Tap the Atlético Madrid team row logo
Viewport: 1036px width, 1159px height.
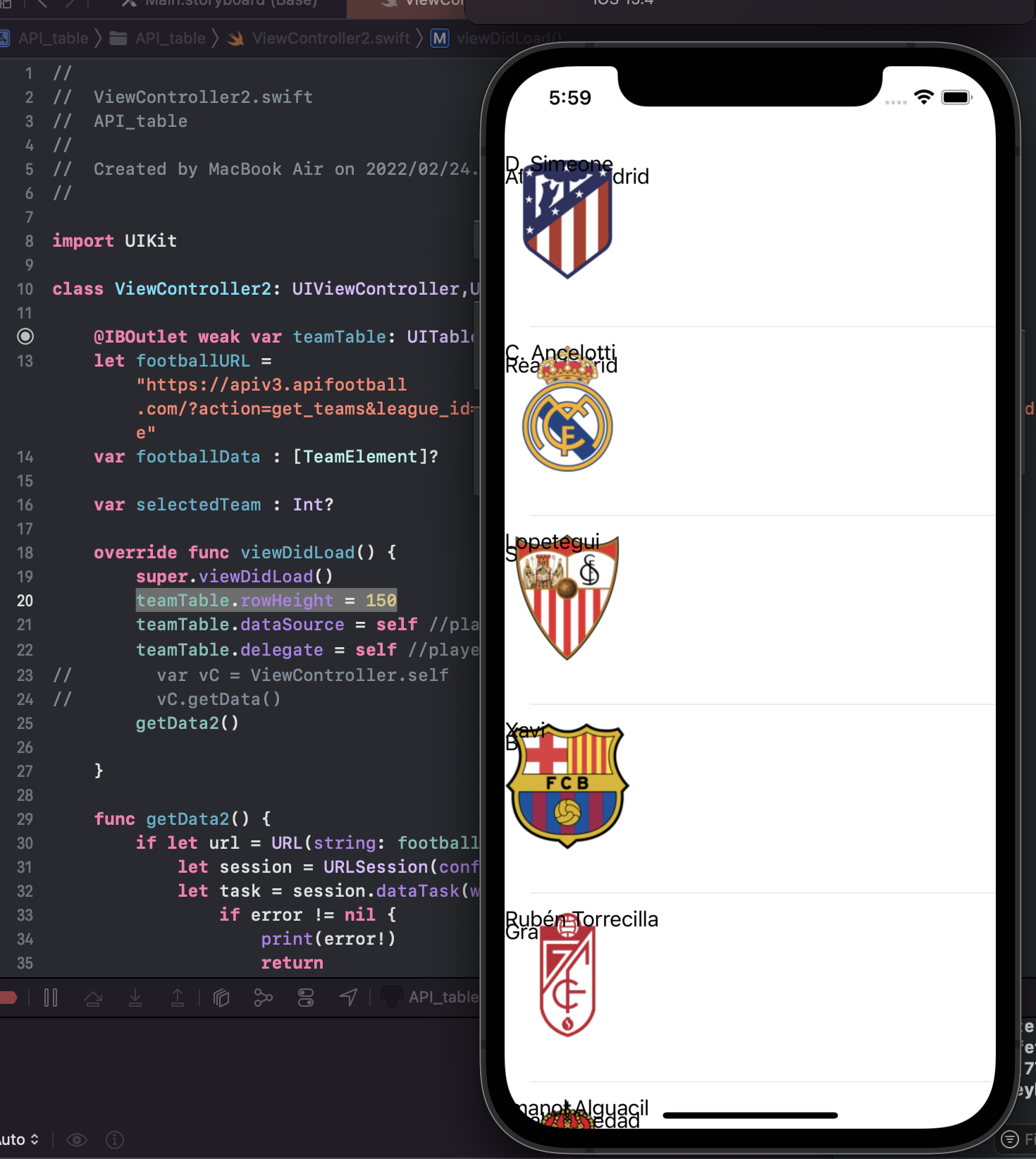pos(567,223)
